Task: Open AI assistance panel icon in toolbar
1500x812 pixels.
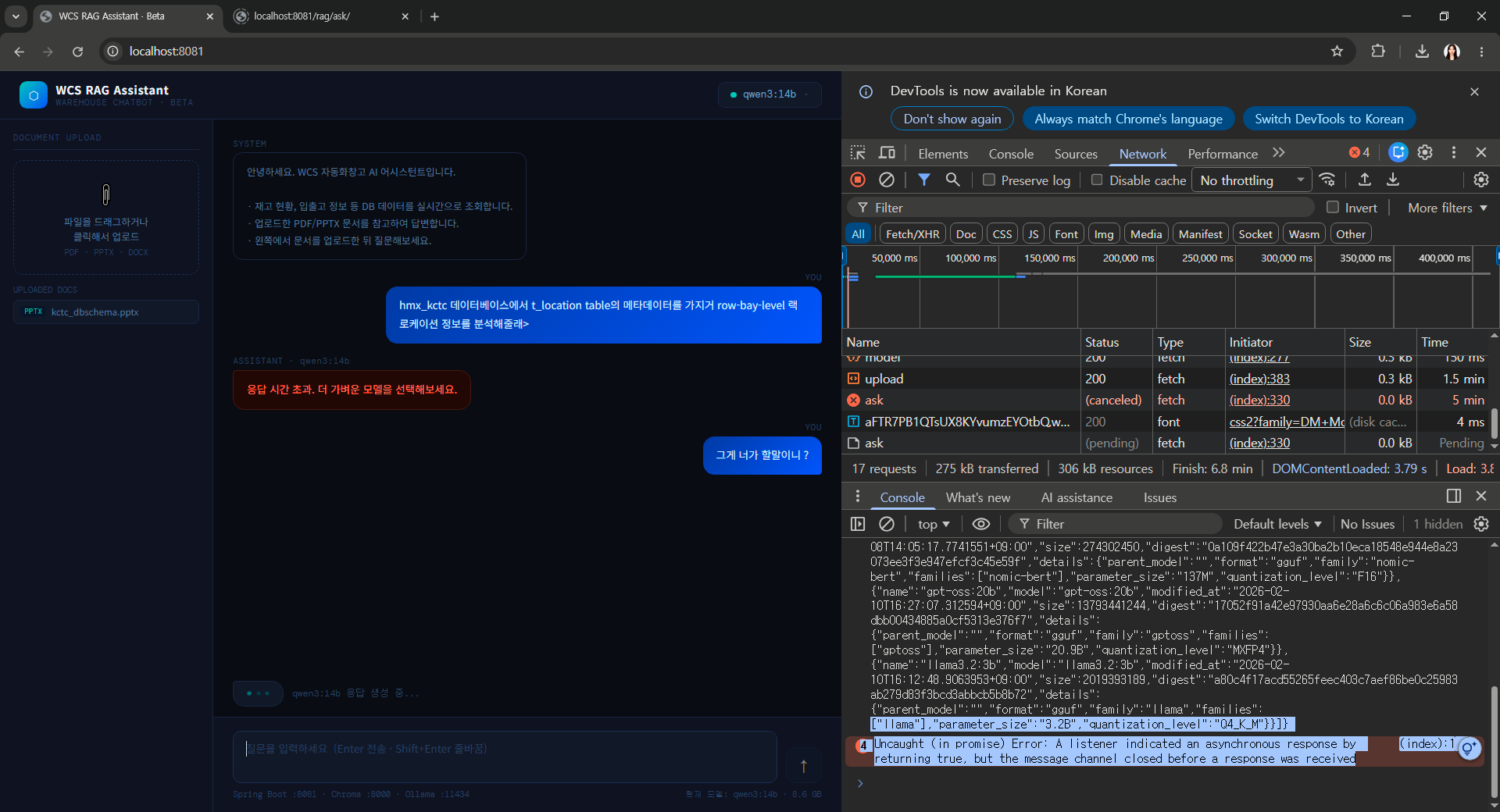Action: tap(1398, 153)
